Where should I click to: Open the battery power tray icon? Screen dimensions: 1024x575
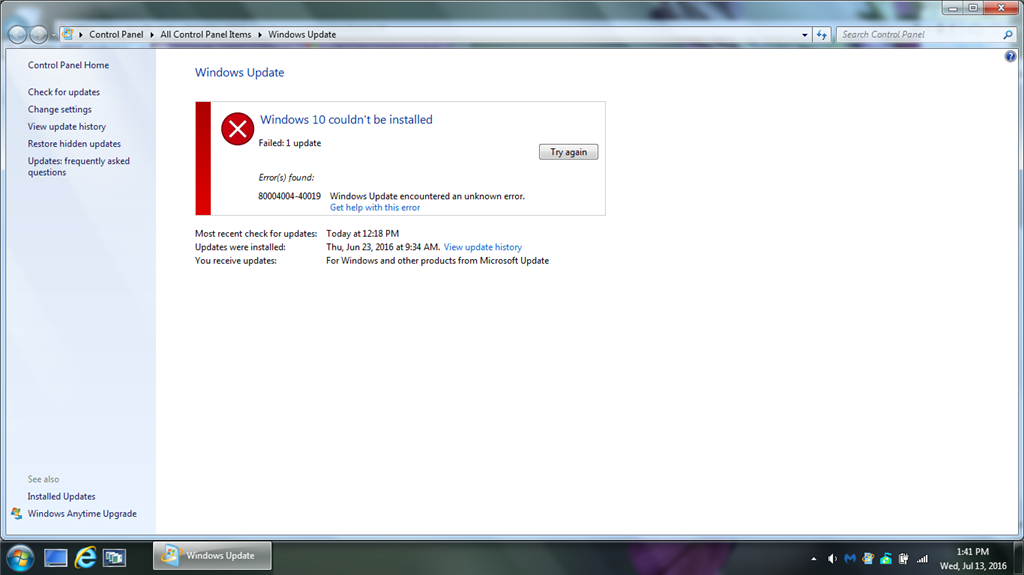(x=904, y=559)
